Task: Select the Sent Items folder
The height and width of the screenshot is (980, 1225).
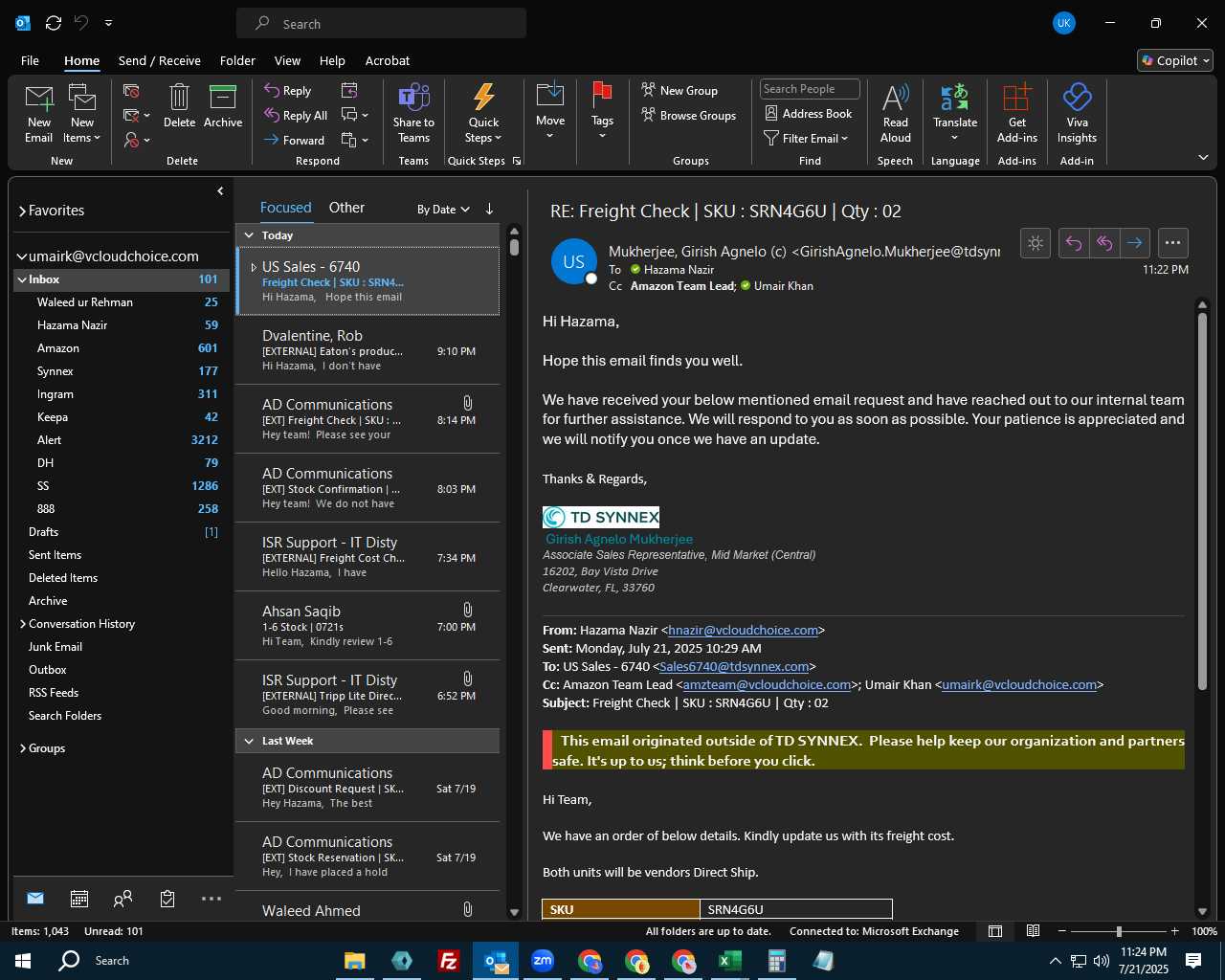Action: coord(55,555)
